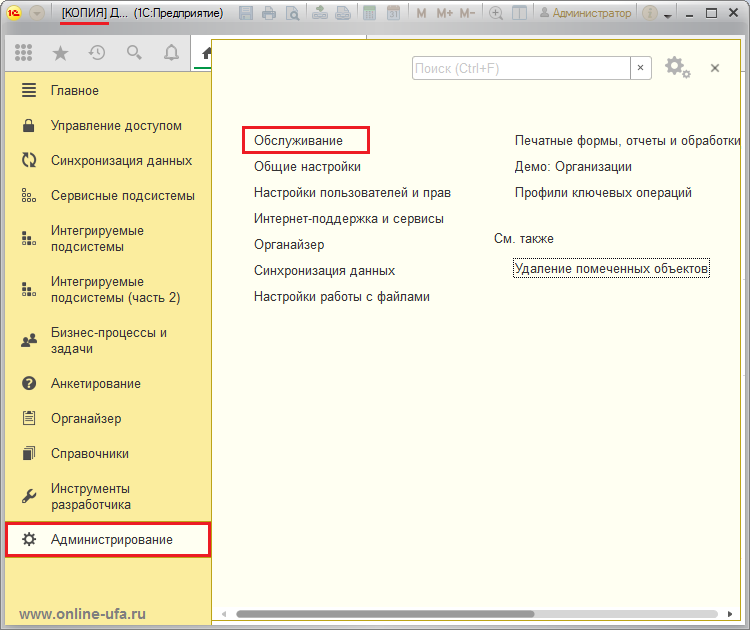Open main menu round arrow dropdown

(36, 14)
